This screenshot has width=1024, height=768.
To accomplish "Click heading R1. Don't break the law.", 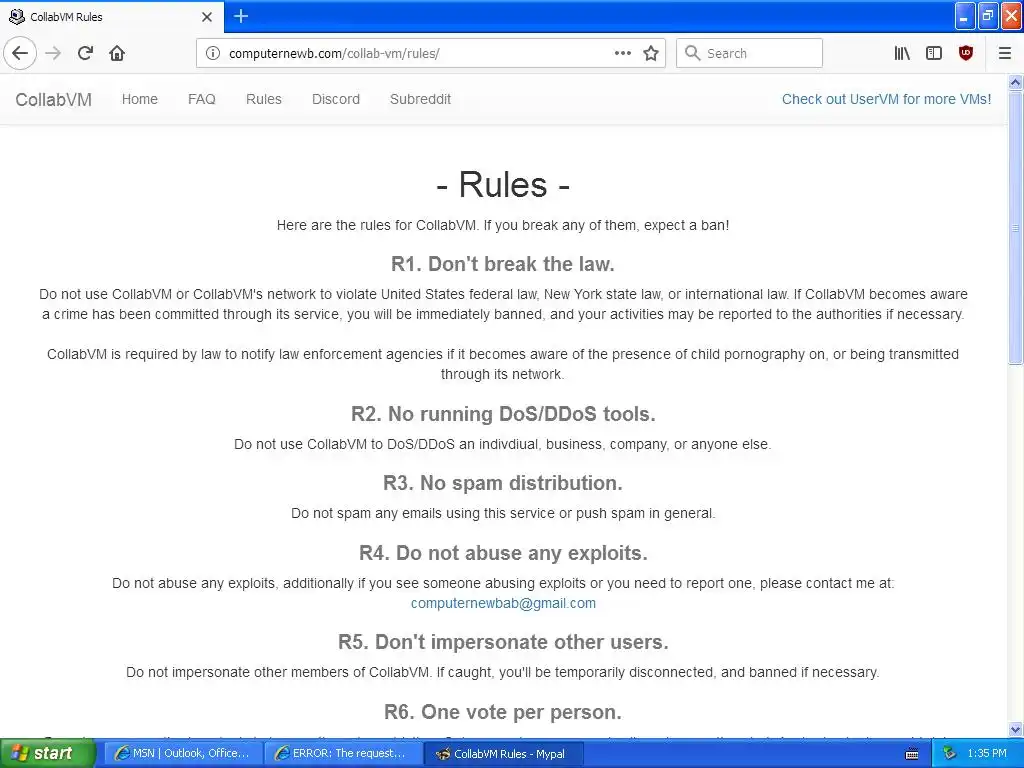I will click(503, 264).
